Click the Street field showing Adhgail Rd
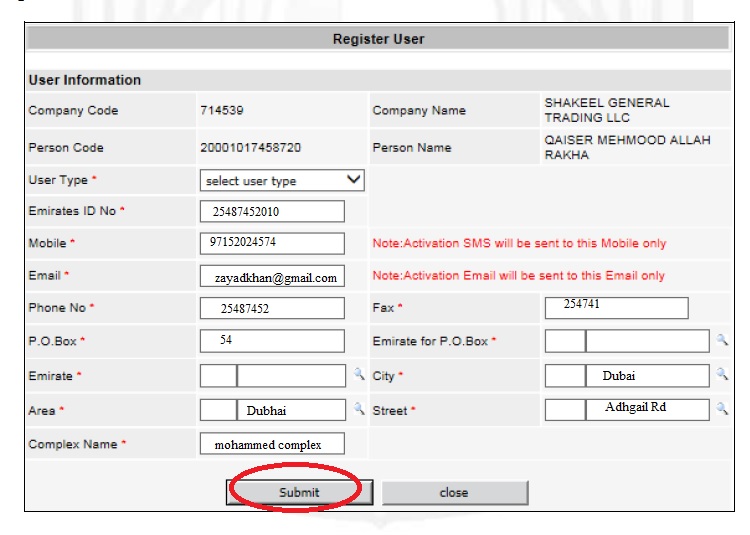Viewport: 750px width, 535px height. pos(647,409)
